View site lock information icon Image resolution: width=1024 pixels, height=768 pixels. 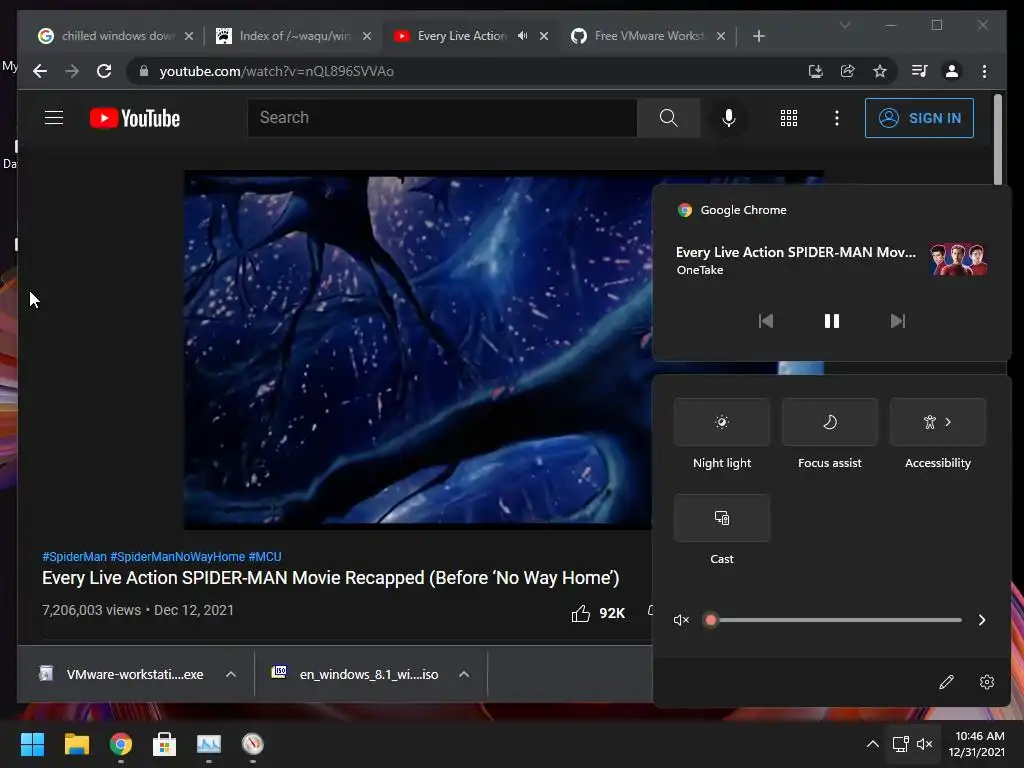[144, 71]
